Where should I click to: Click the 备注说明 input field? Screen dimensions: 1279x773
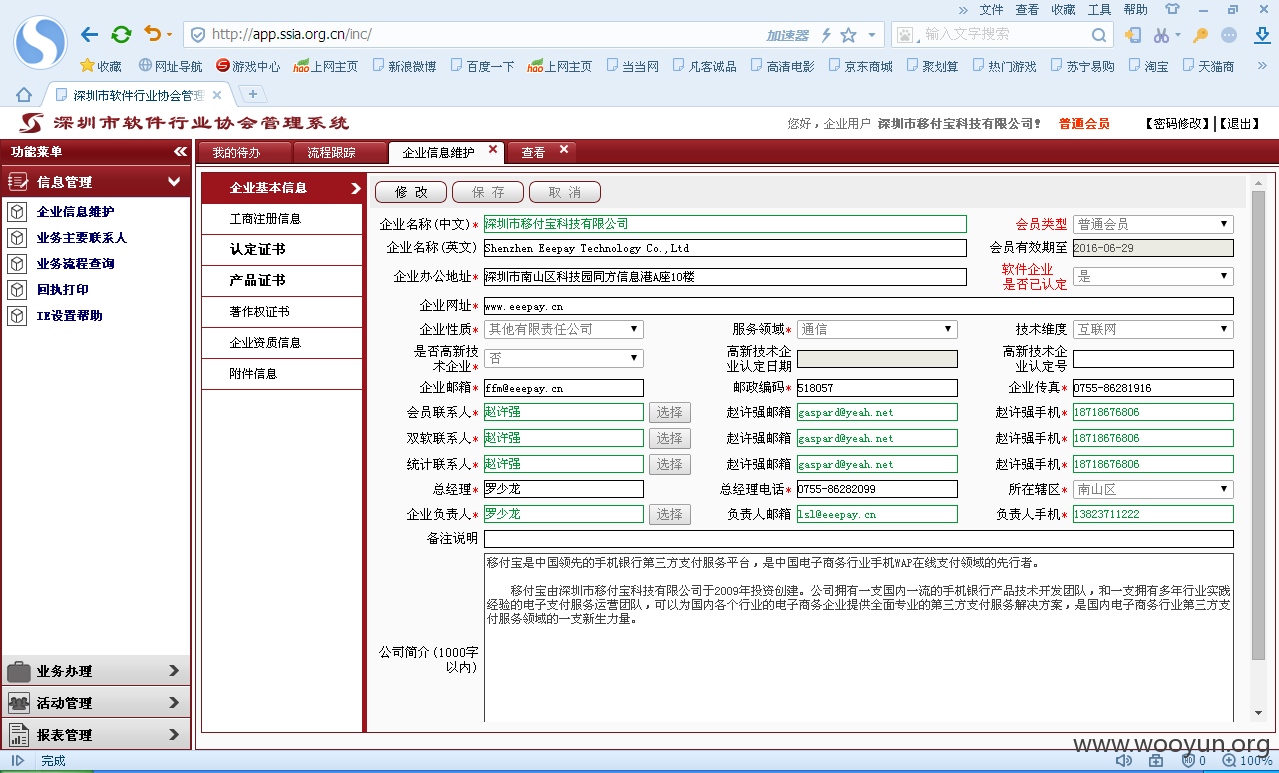pos(859,539)
